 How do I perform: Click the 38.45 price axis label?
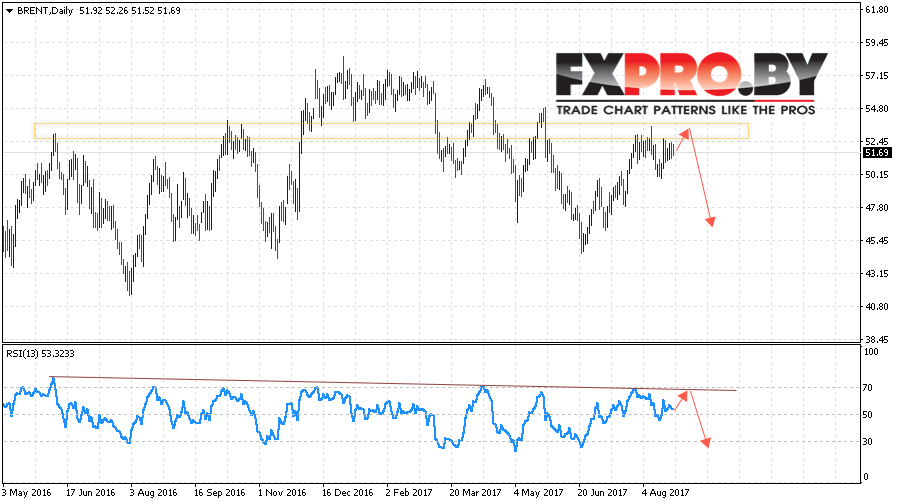[876, 339]
